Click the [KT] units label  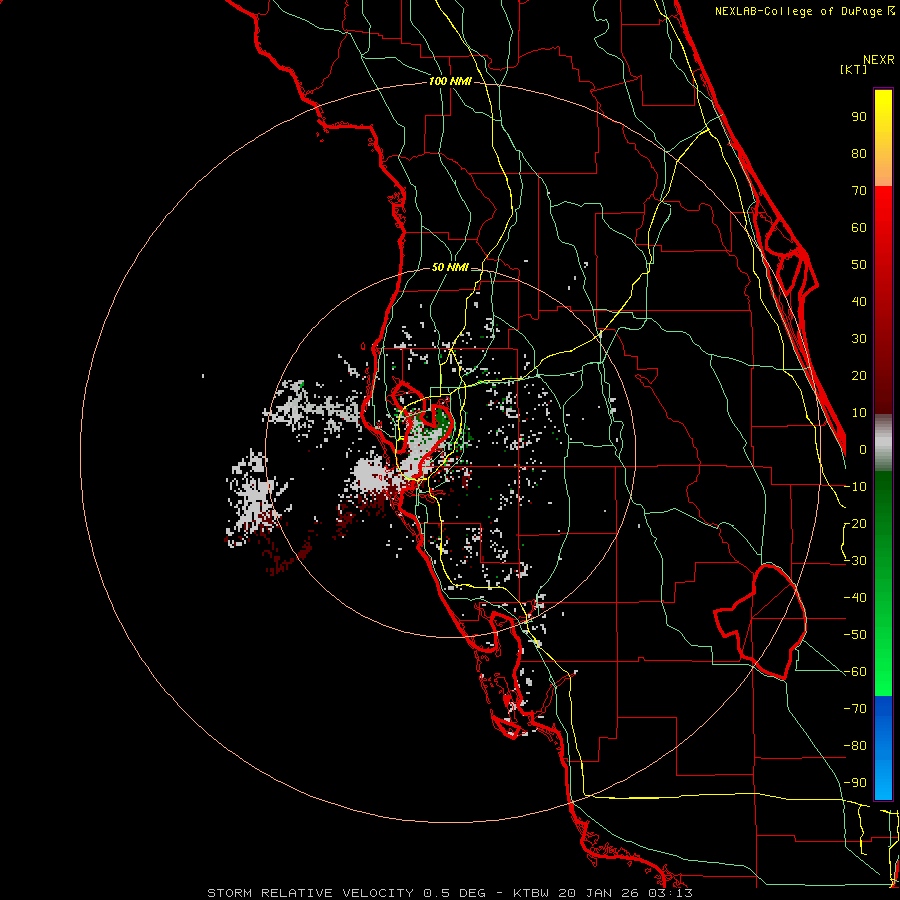(854, 69)
